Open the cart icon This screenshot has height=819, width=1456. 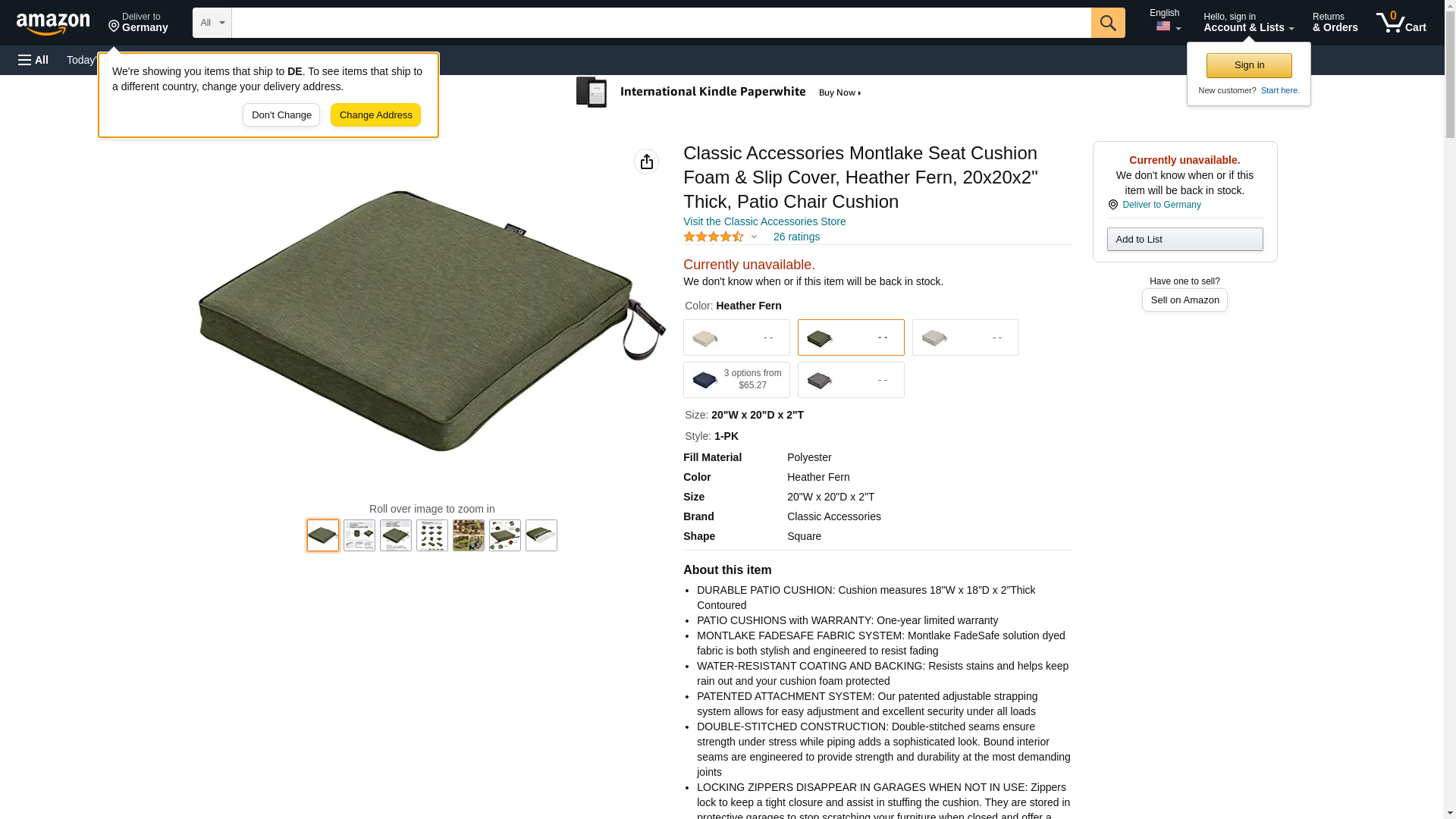tap(1401, 23)
